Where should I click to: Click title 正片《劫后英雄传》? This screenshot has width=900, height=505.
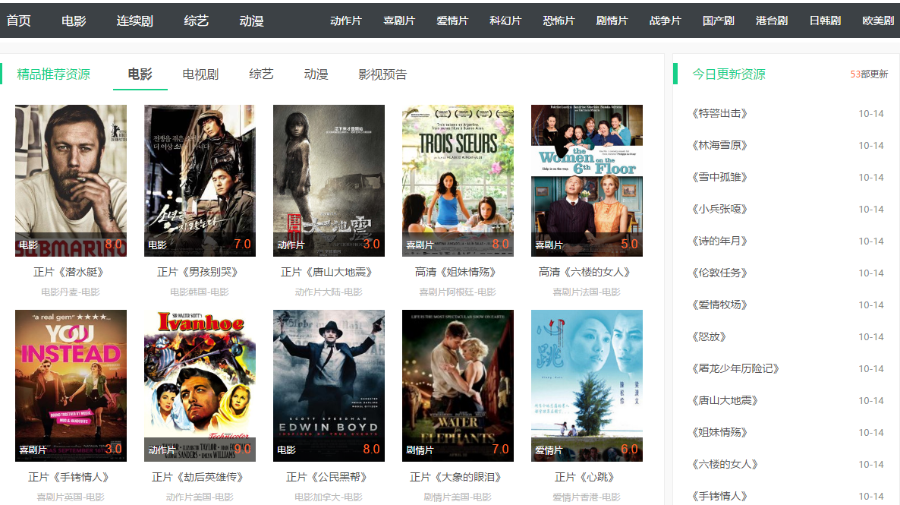[198, 477]
